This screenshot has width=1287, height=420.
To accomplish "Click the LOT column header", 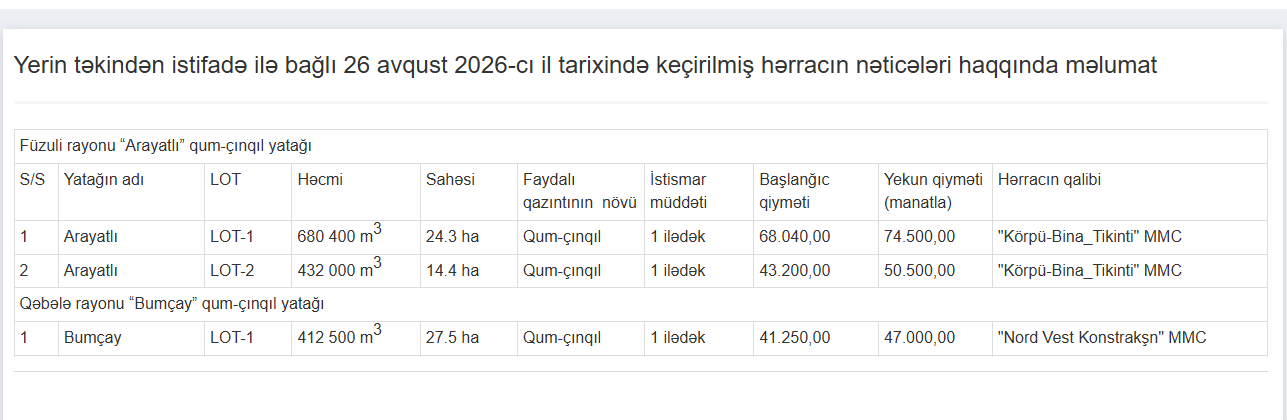I will 248,192.
